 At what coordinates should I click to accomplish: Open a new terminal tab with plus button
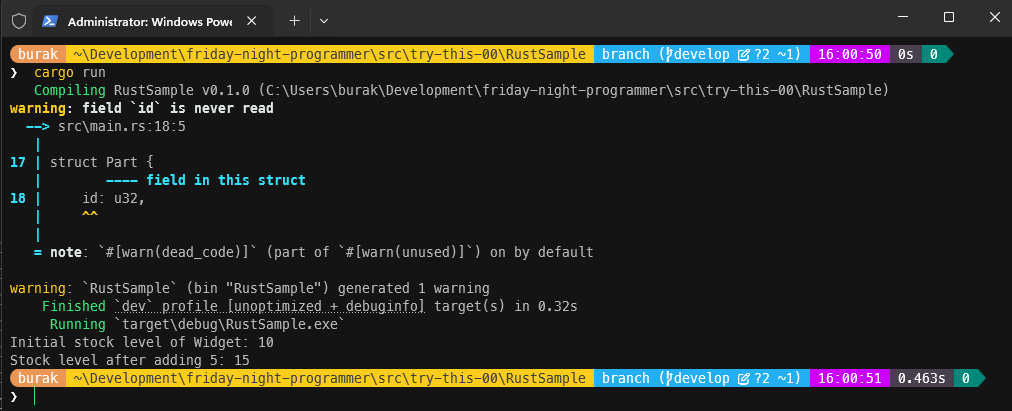(294, 20)
